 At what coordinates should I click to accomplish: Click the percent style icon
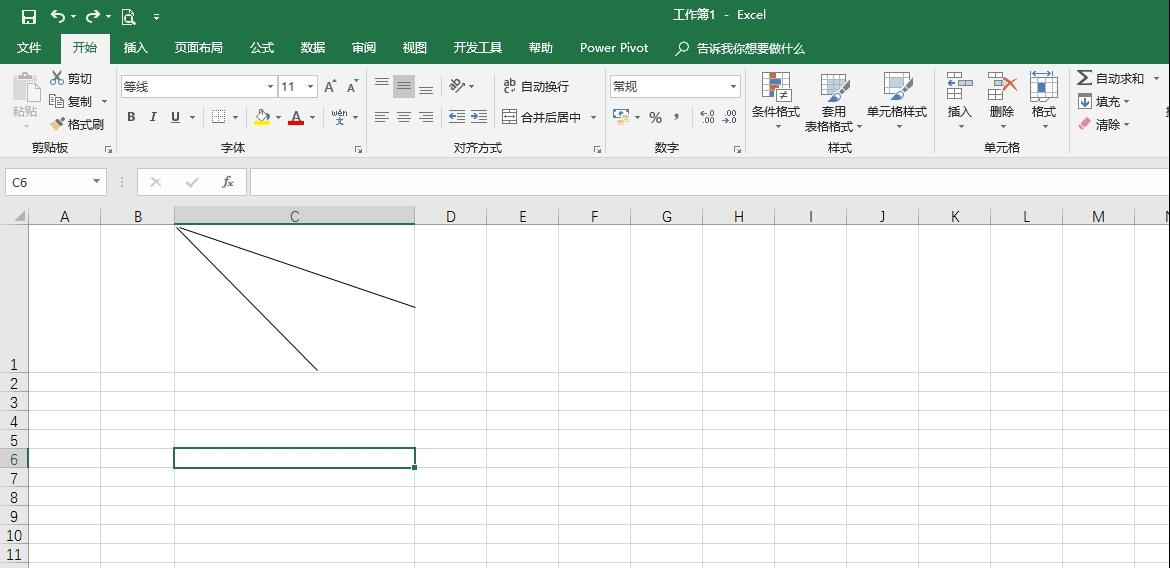pos(655,117)
